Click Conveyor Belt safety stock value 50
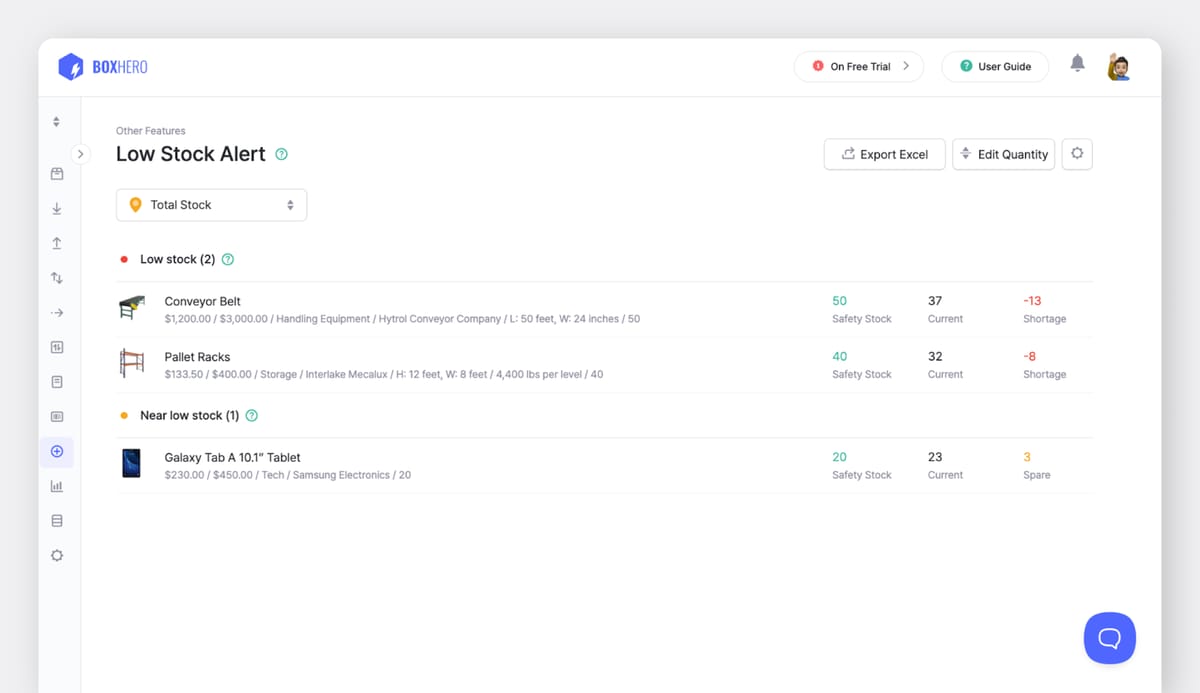1200x693 pixels. tap(839, 301)
